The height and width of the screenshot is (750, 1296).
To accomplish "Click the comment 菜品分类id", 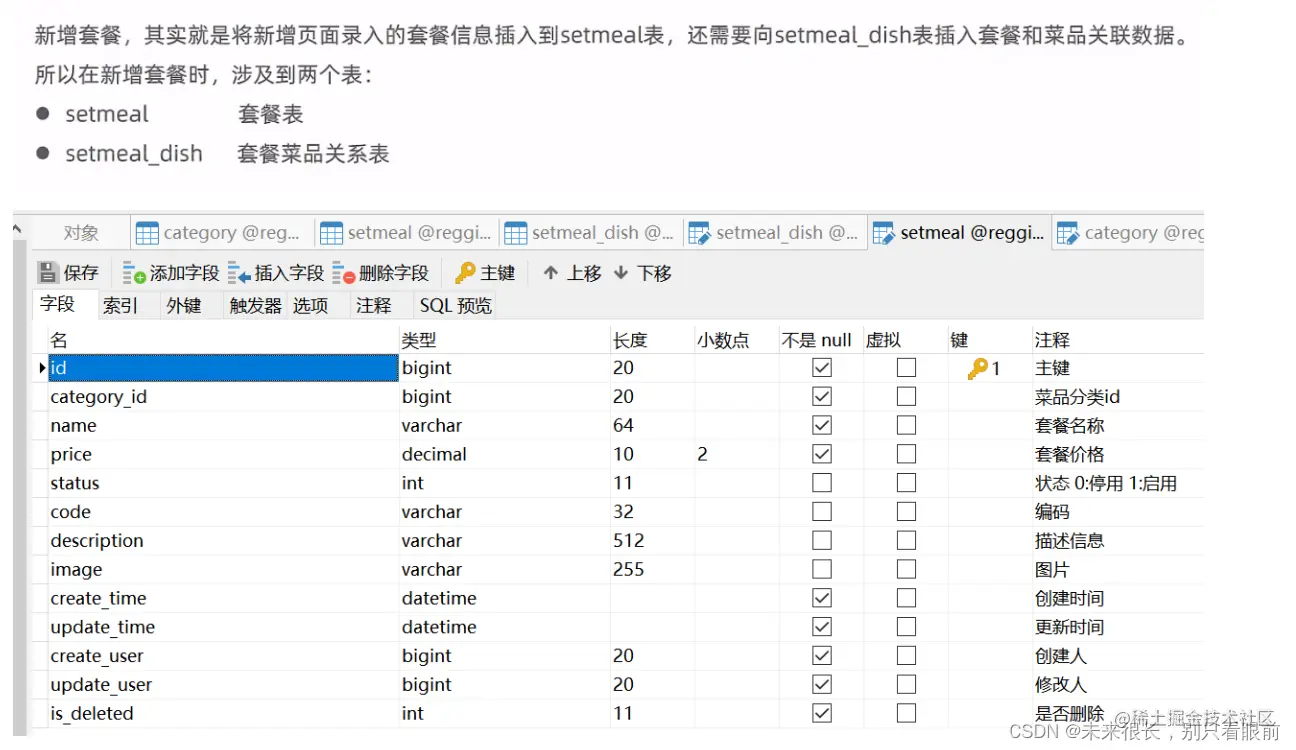I will coord(1077,397).
